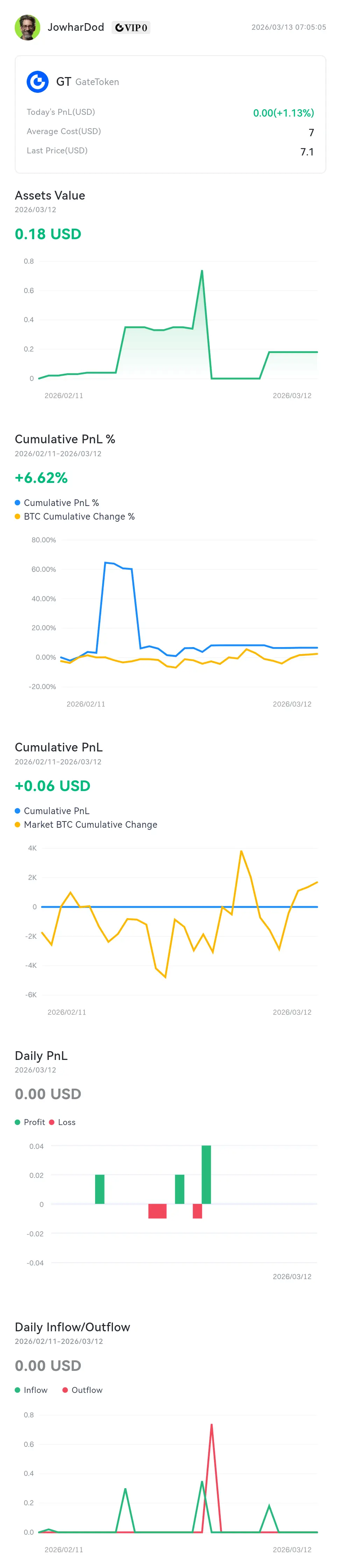Screen dimensions: 341x1568
Task: Click the GateToken circular logo icon
Action: coord(38,82)
